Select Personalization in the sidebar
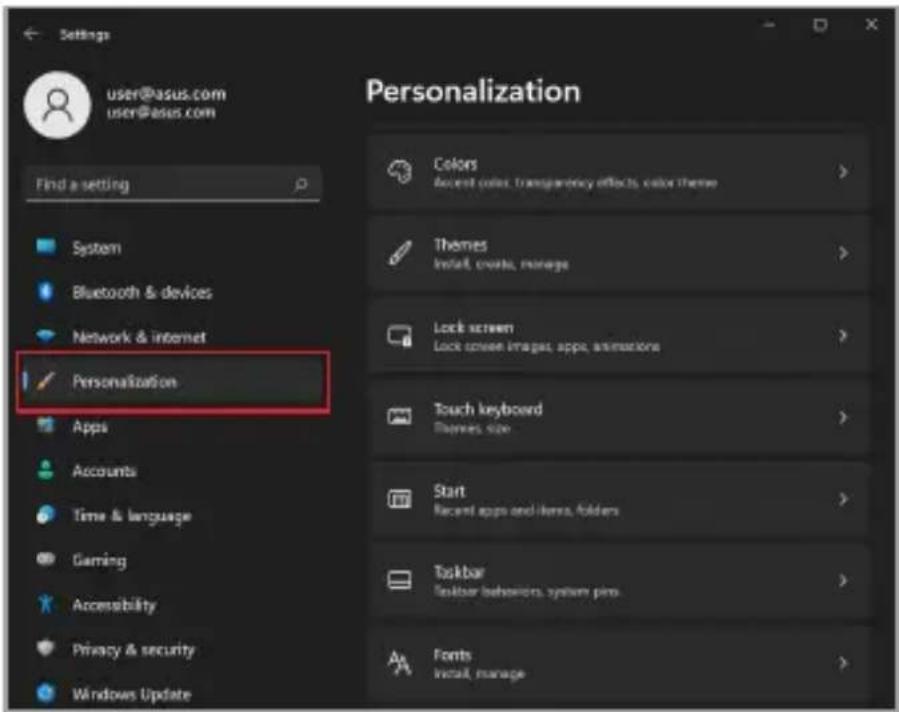The width and height of the screenshot is (899, 712). (124, 382)
